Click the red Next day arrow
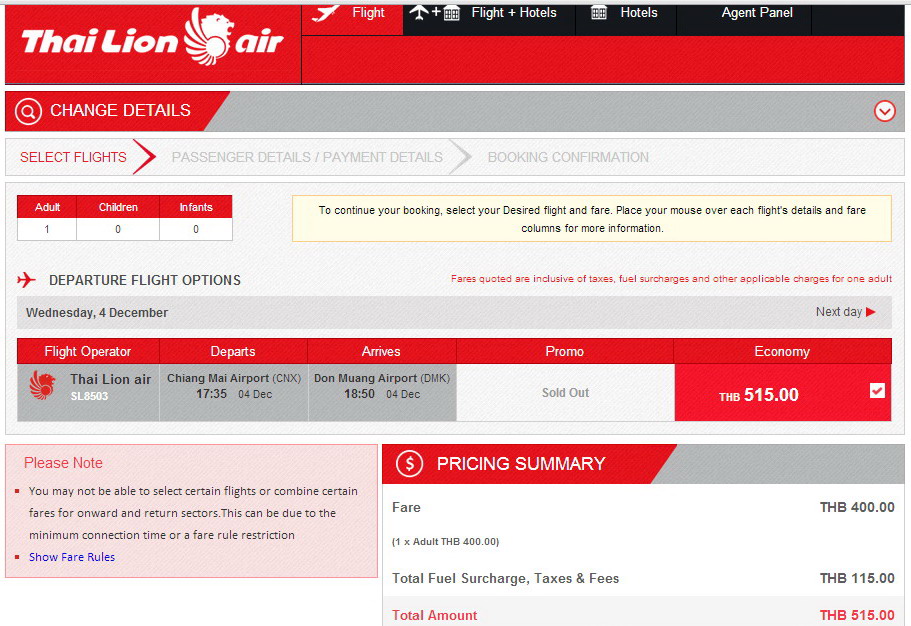The width and height of the screenshot is (911, 626). 871,312
